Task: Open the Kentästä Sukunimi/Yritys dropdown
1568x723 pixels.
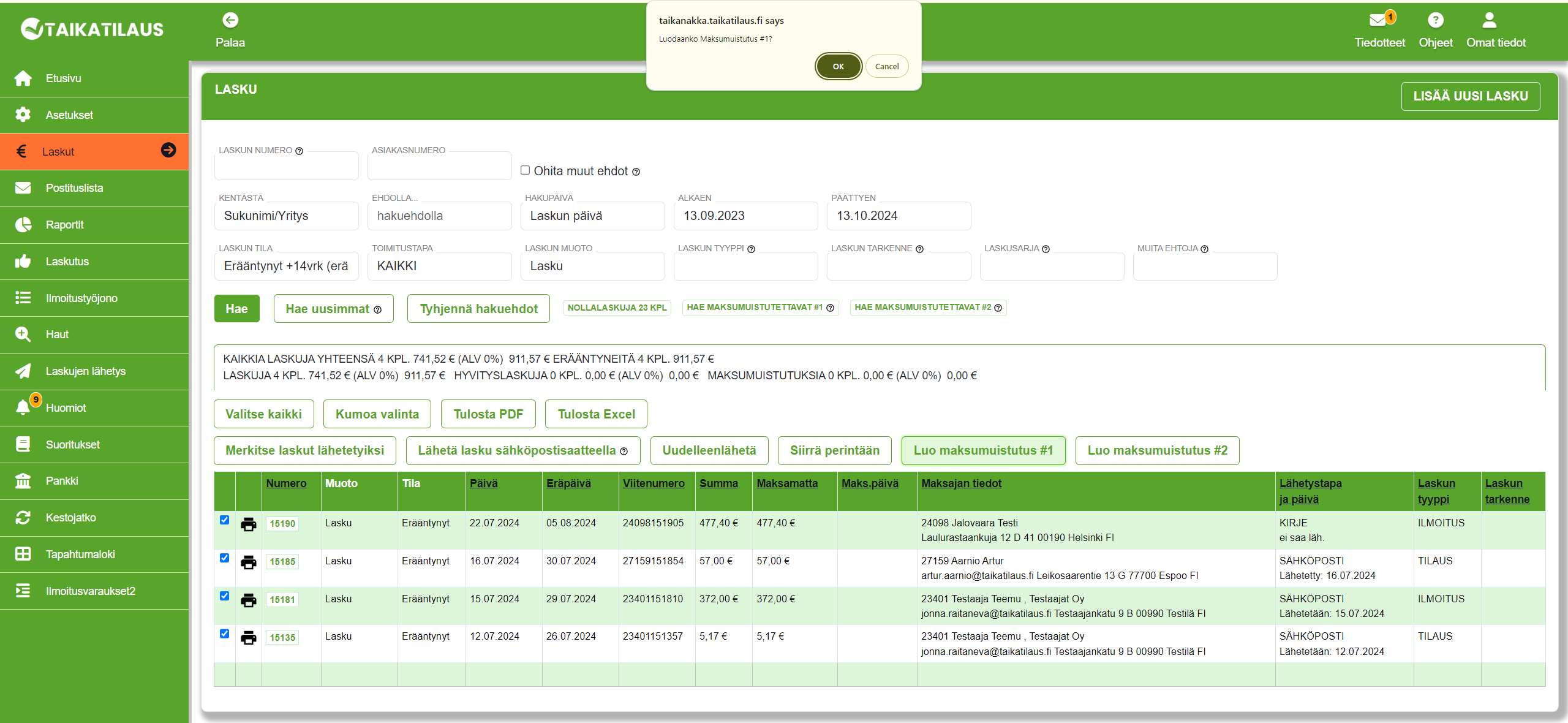Action: point(286,216)
